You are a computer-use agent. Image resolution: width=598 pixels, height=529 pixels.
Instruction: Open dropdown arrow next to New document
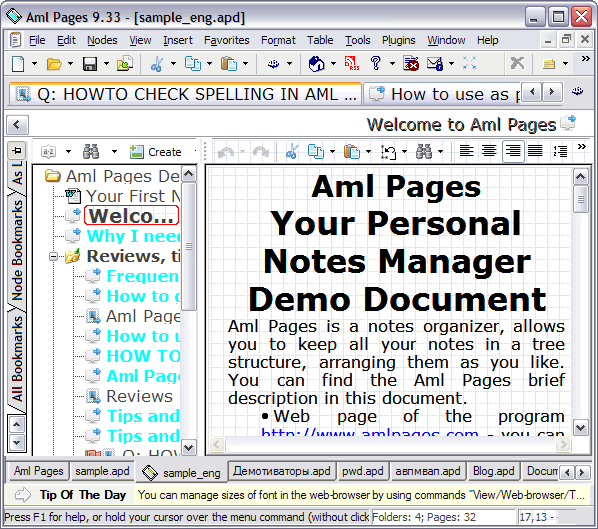[34, 64]
